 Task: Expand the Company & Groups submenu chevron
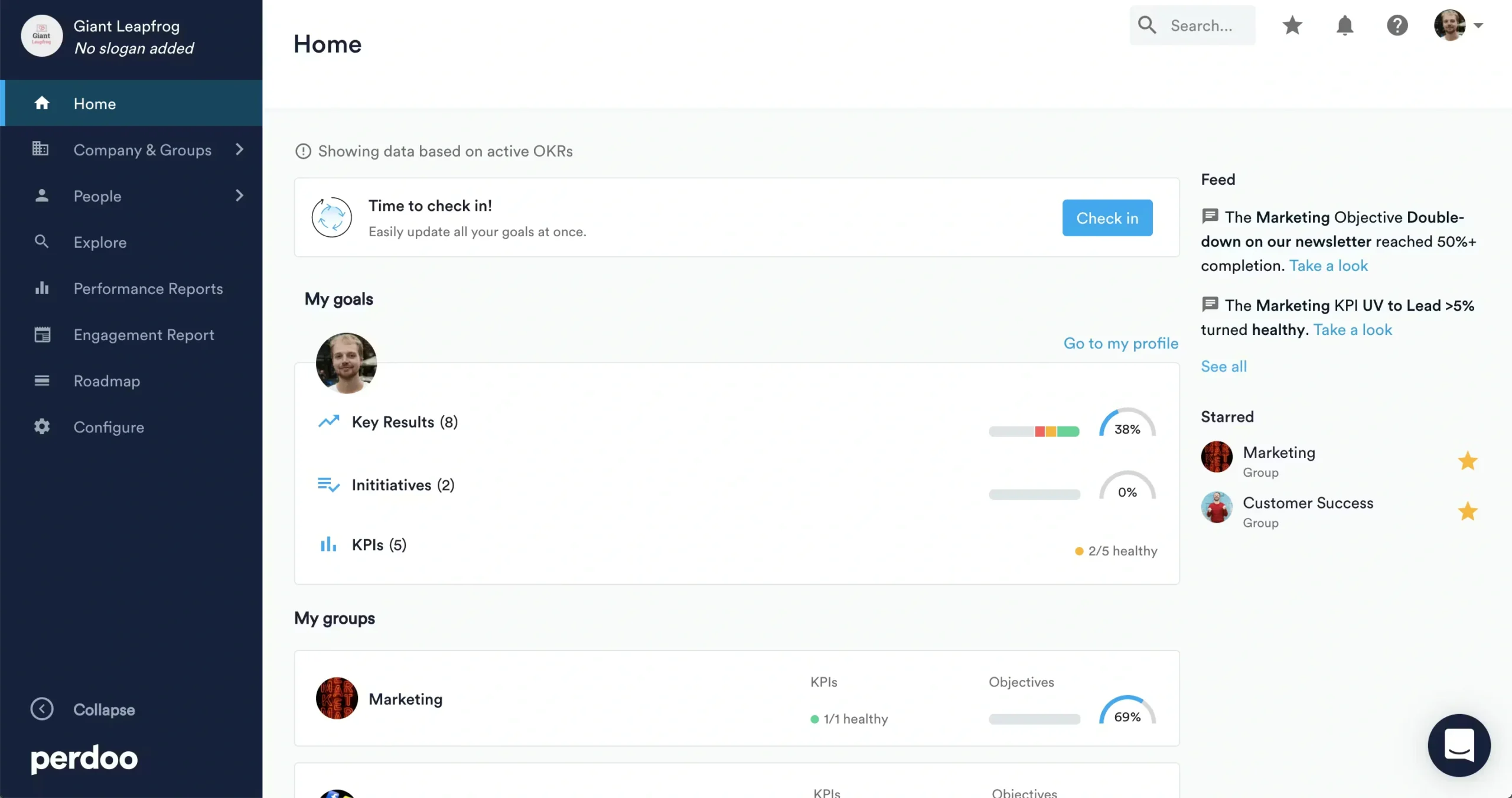tap(239, 149)
